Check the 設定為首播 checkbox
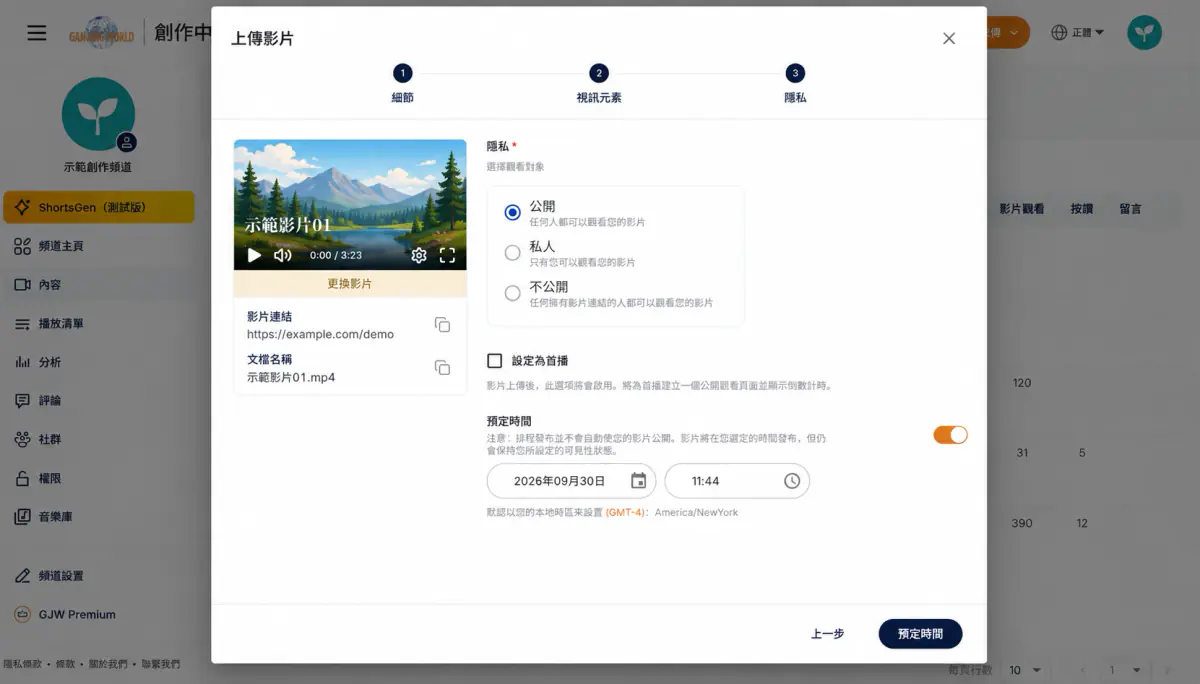Screen dimensions: 1200x684 pyautogui.click(x=494, y=360)
